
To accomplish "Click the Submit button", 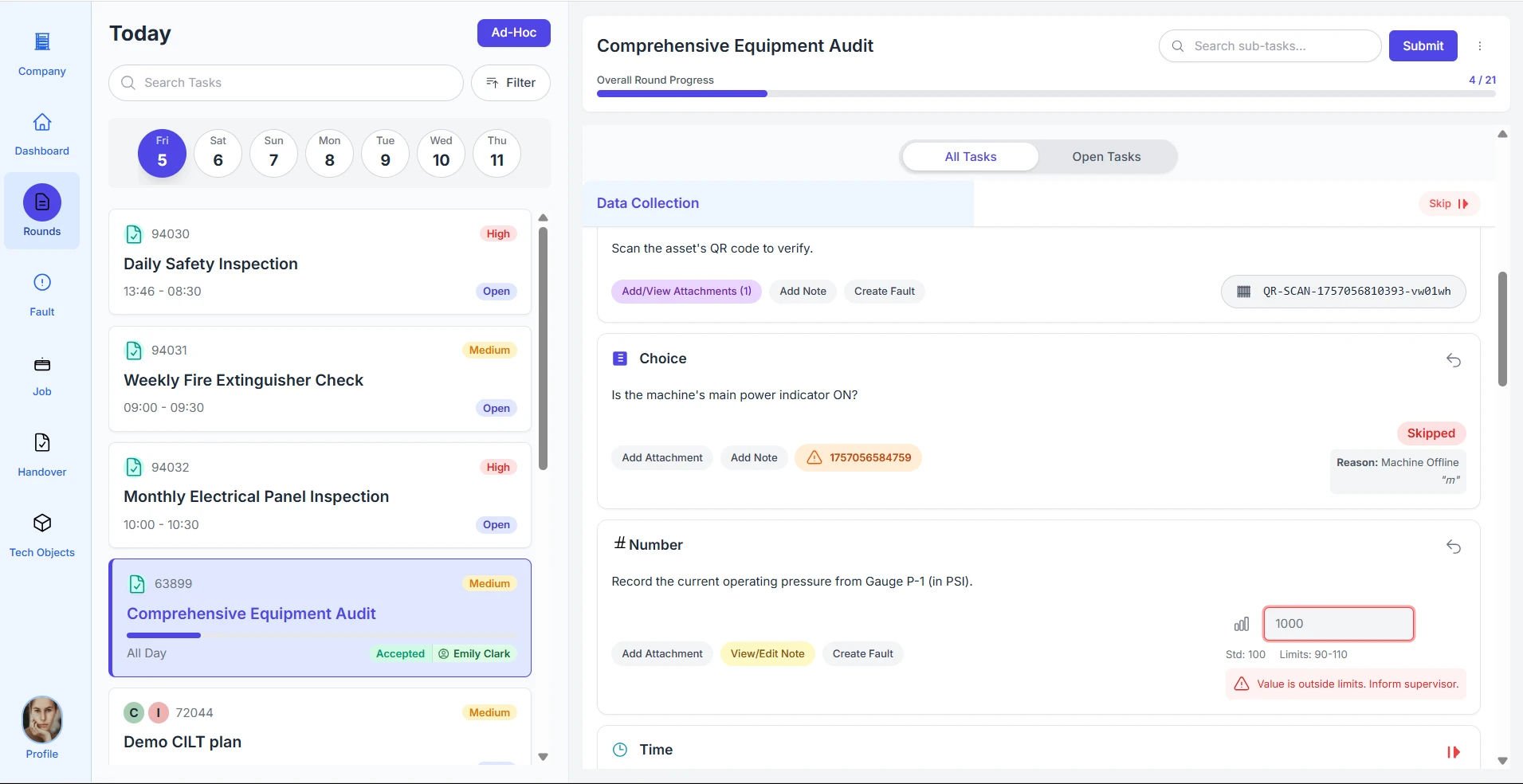I will (1423, 46).
